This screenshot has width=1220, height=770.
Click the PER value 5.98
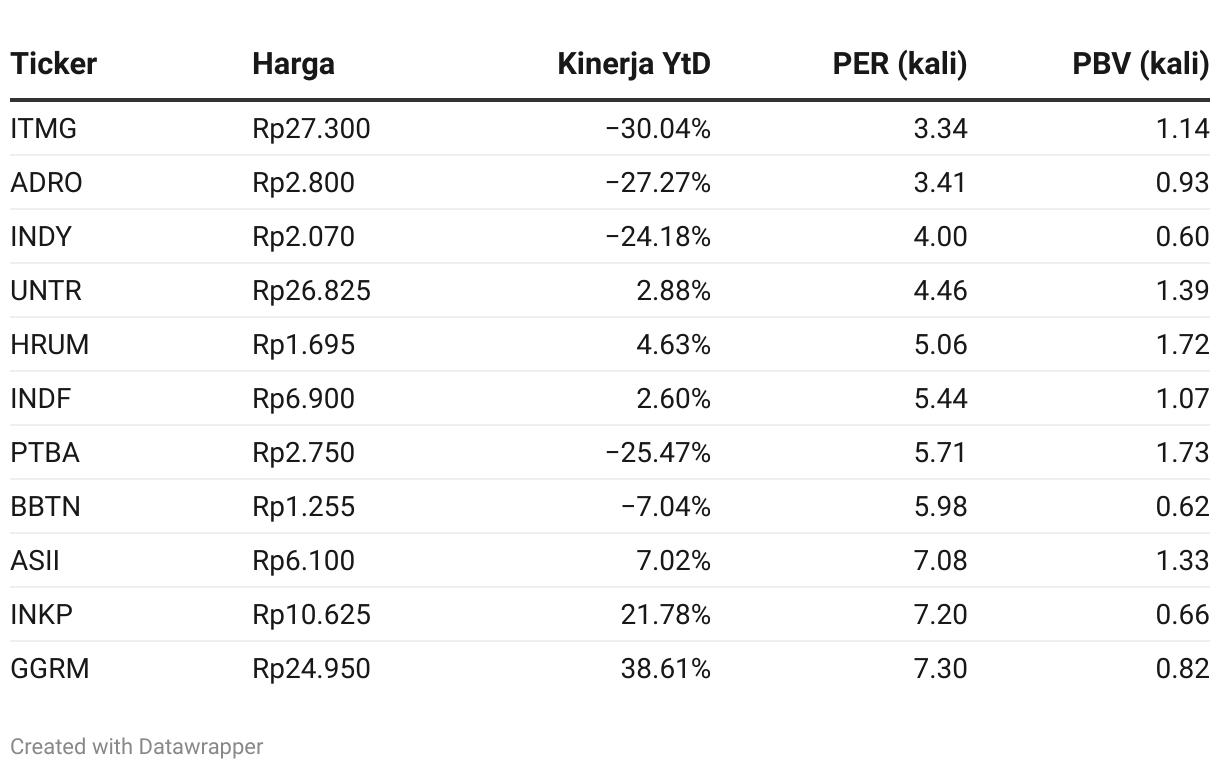pos(940,507)
